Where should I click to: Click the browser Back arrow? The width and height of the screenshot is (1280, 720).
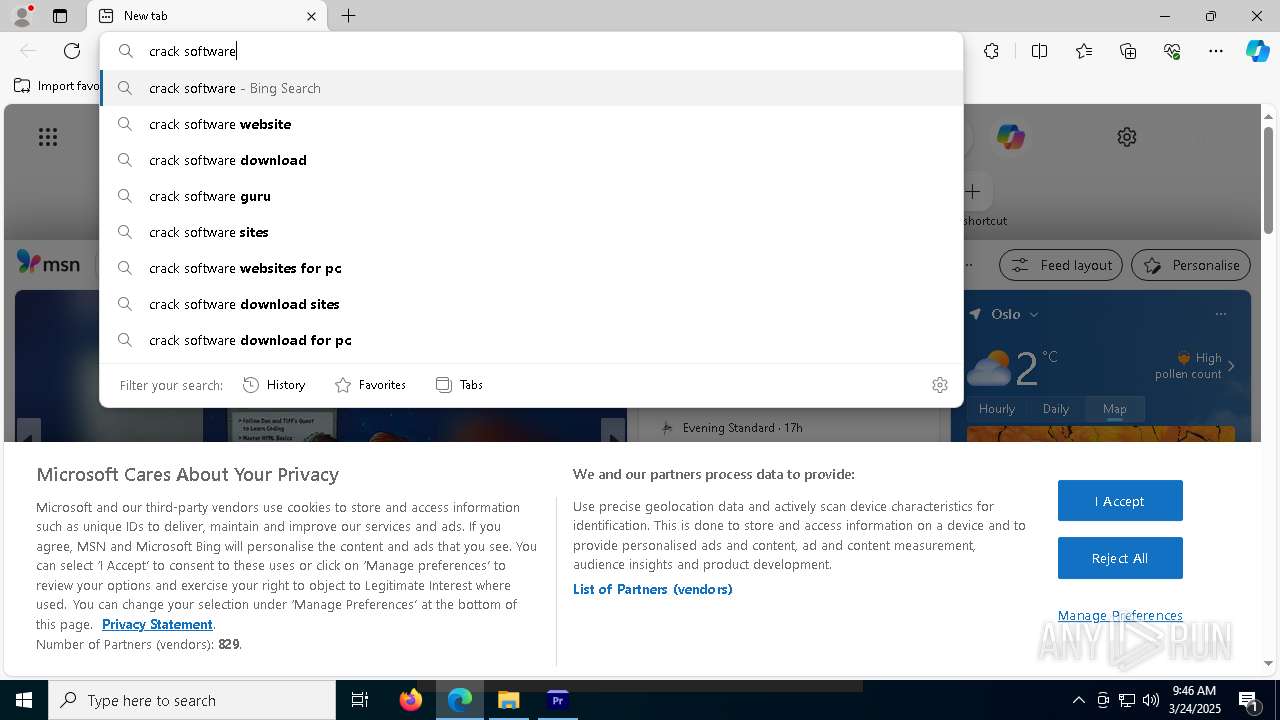coord(28,51)
